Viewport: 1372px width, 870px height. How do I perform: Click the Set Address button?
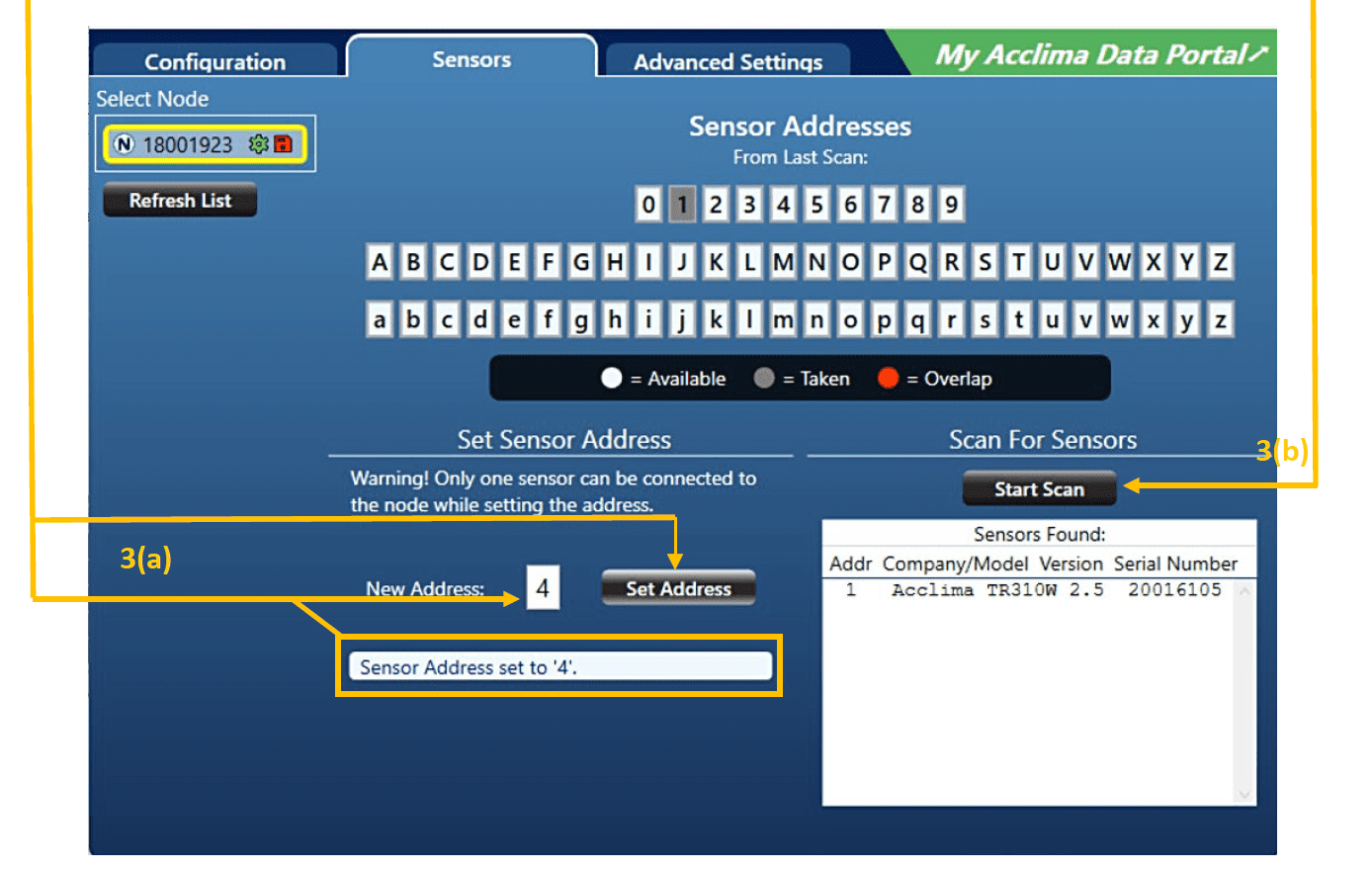point(677,587)
